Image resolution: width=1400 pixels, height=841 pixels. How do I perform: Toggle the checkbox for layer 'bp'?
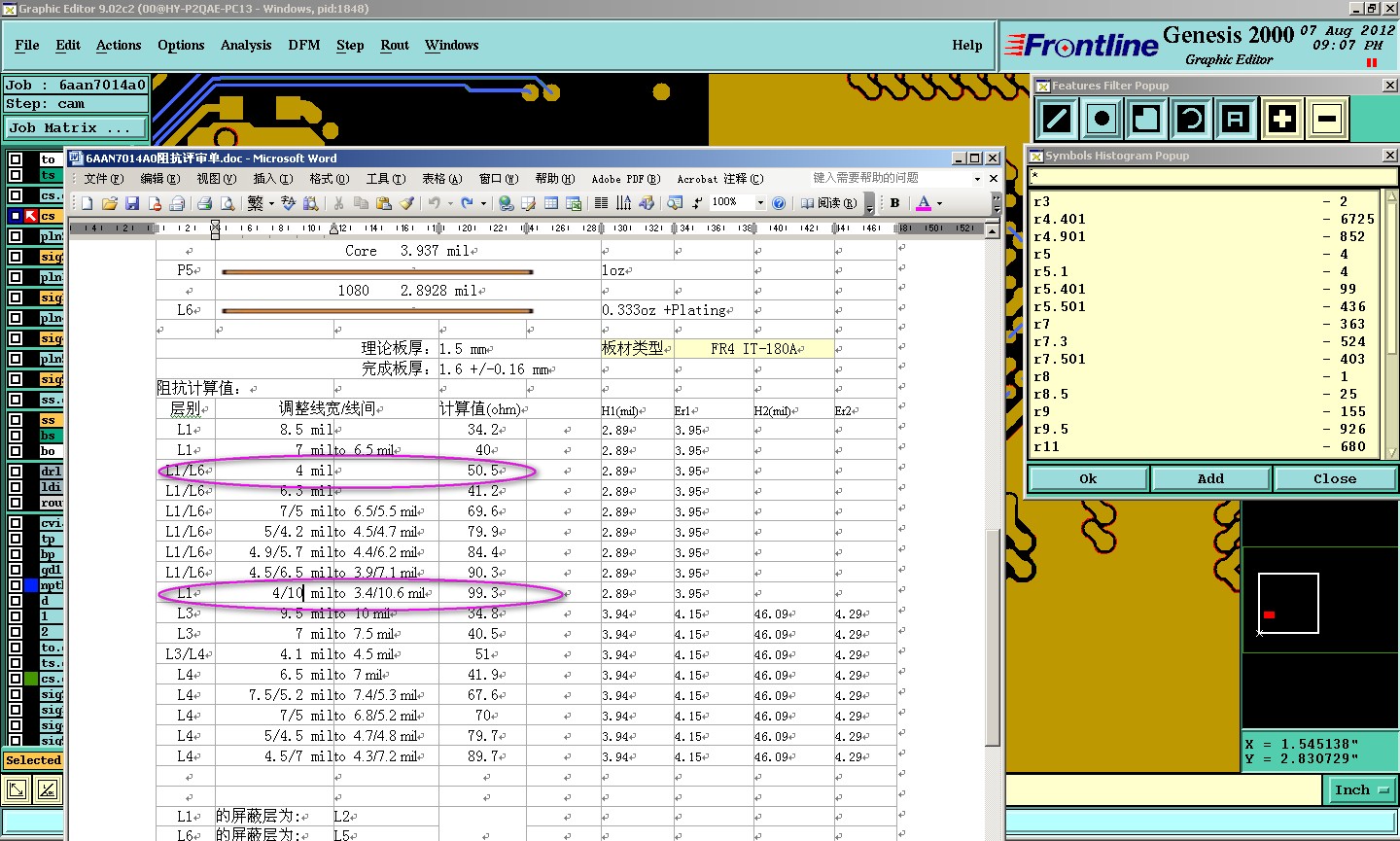(x=16, y=554)
